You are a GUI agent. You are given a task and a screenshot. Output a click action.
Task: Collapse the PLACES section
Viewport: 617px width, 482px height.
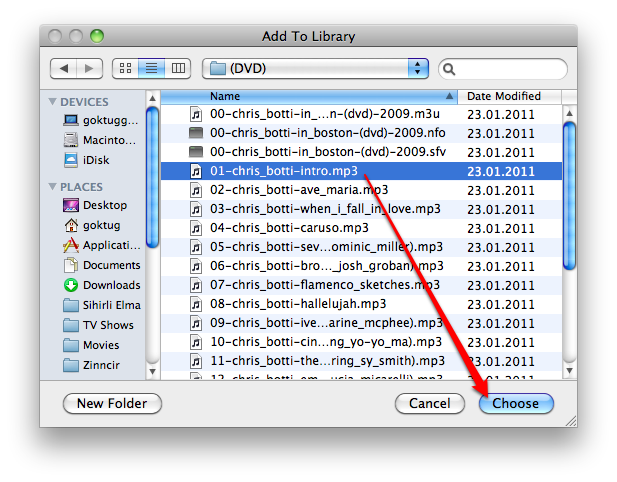pos(53,187)
